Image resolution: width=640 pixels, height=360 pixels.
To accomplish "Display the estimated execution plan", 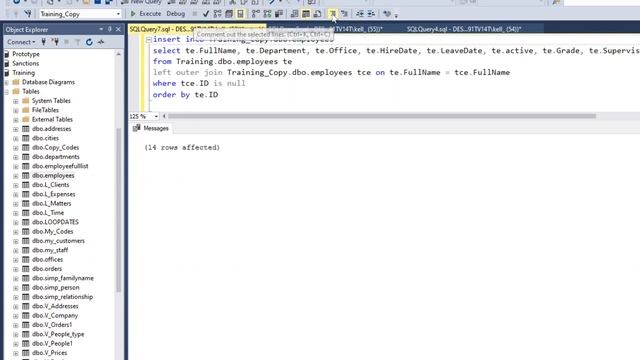I will tap(218, 14).
